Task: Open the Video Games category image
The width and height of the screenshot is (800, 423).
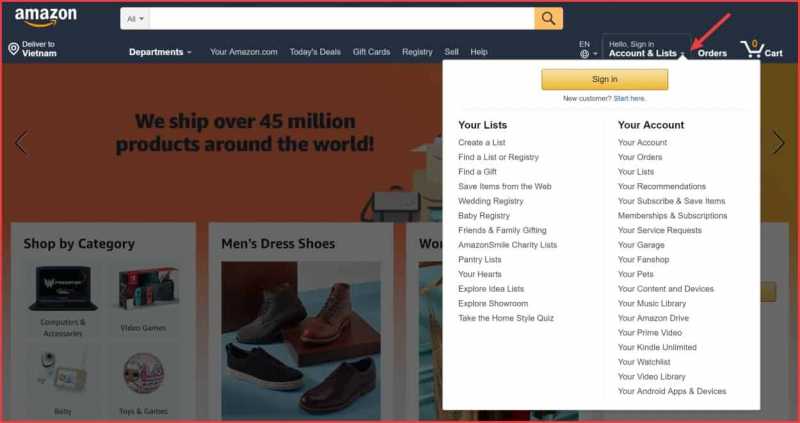Action: tap(144, 289)
